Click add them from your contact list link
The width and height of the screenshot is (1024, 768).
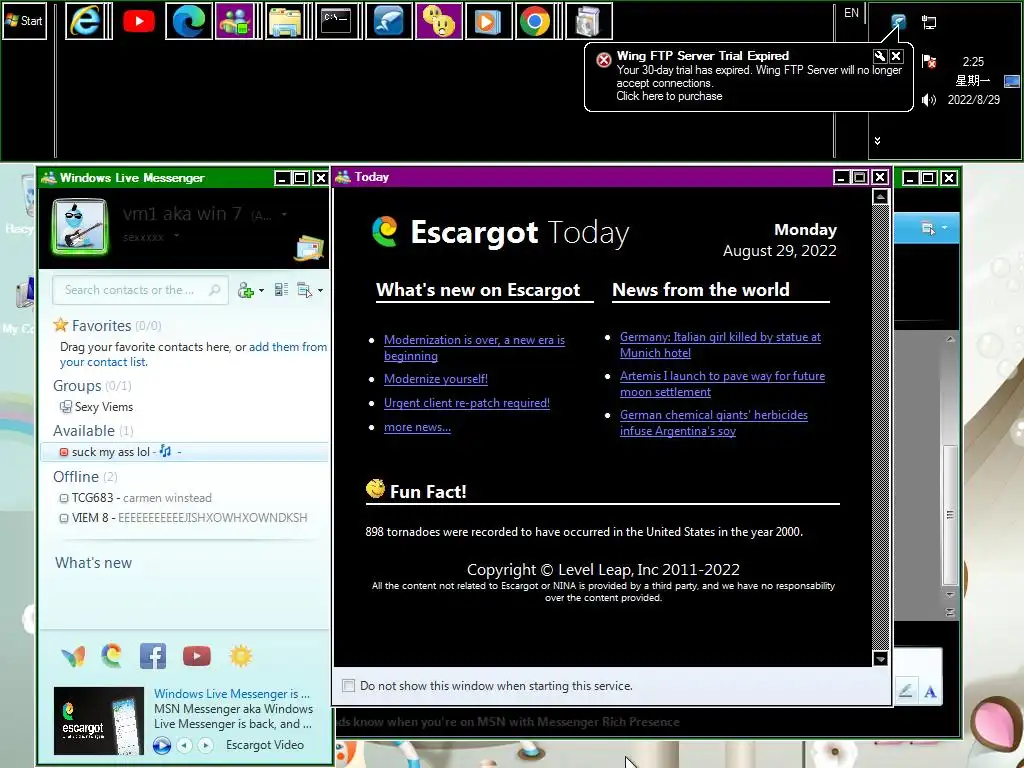pyautogui.click(x=193, y=354)
